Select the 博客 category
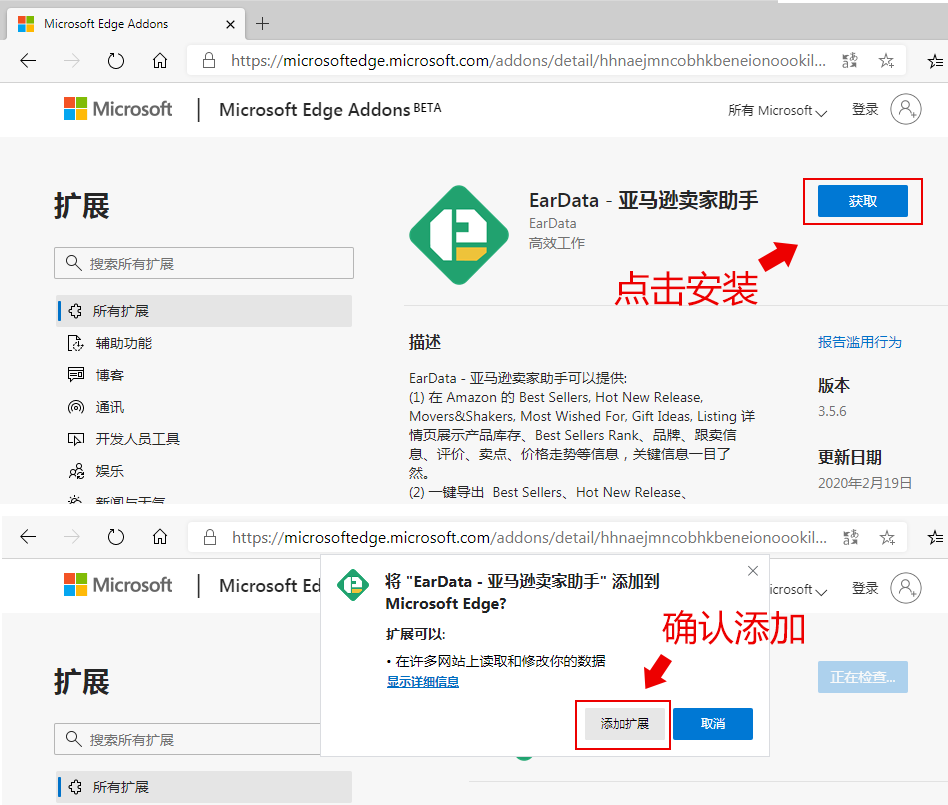Screen dimensions: 948x805 click(109, 375)
